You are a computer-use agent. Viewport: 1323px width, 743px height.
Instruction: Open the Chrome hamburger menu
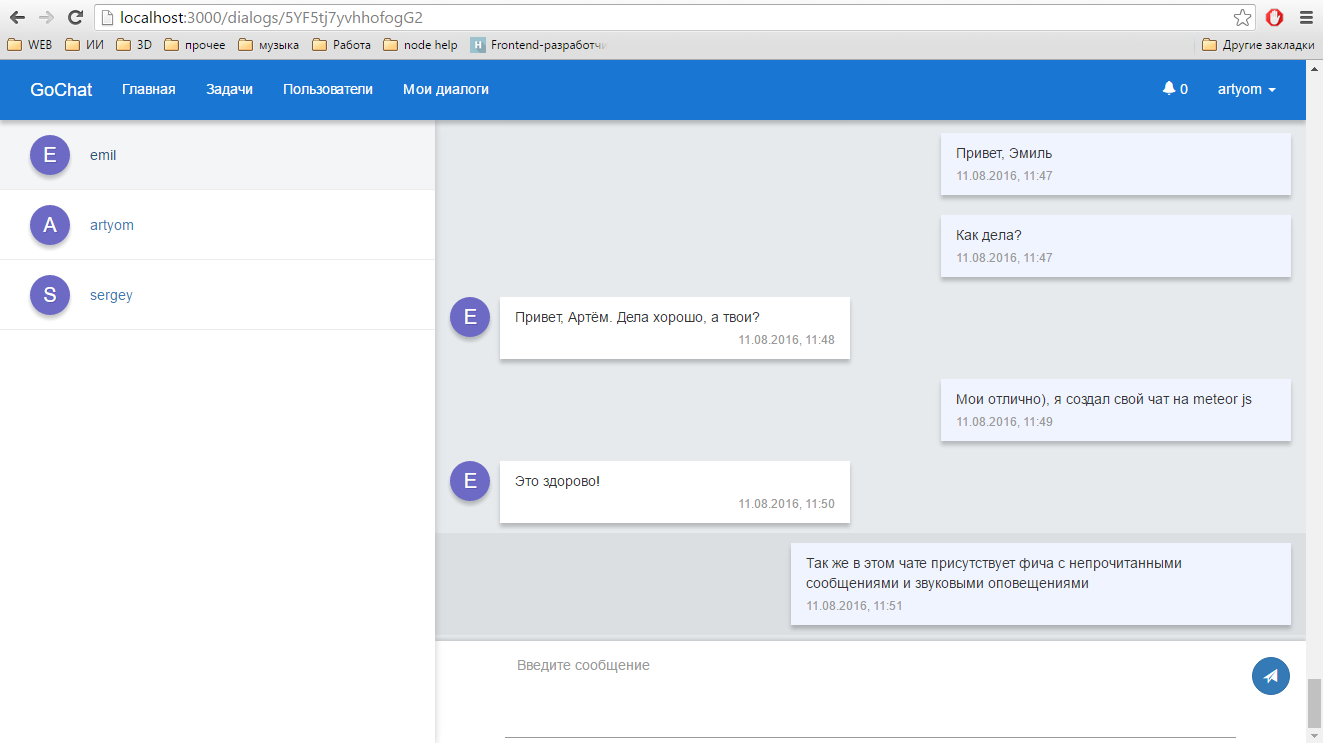point(1305,17)
